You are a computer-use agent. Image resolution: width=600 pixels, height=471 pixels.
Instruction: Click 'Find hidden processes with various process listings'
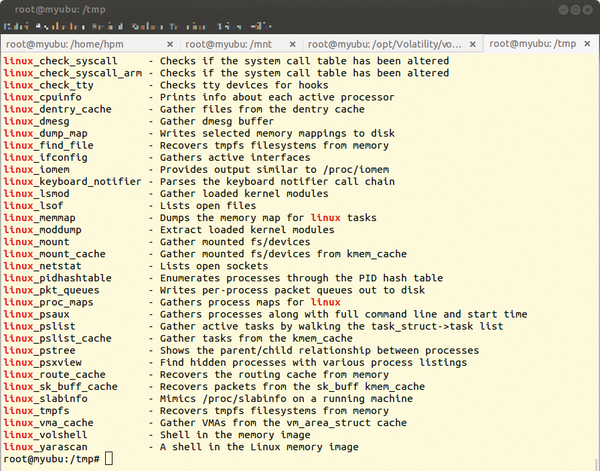(x=313, y=362)
